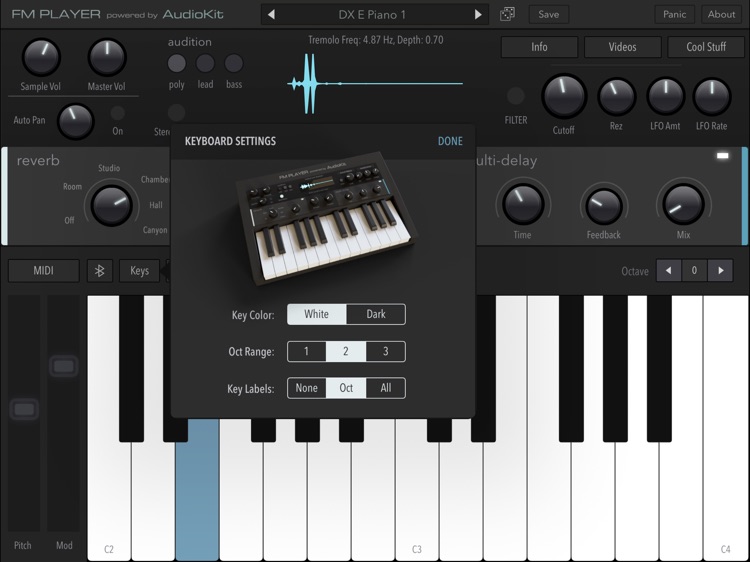Set Oct Range to 3

[386, 352]
